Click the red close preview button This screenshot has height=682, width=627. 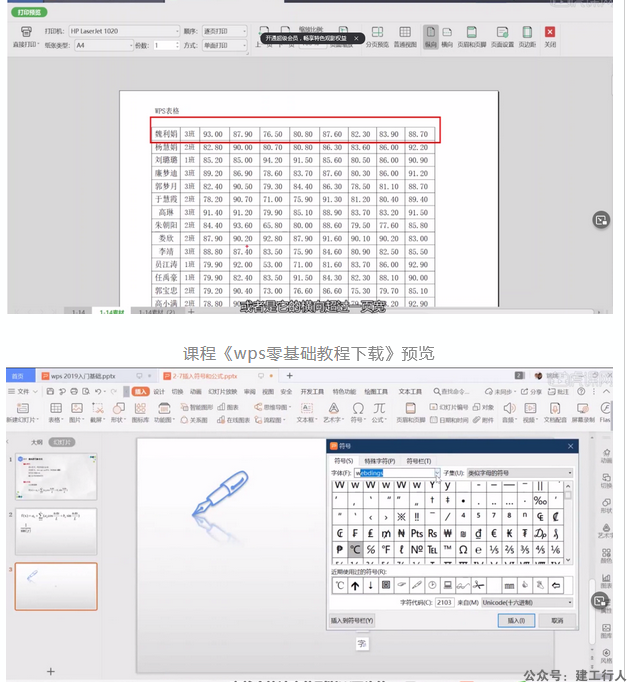[550, 32]
